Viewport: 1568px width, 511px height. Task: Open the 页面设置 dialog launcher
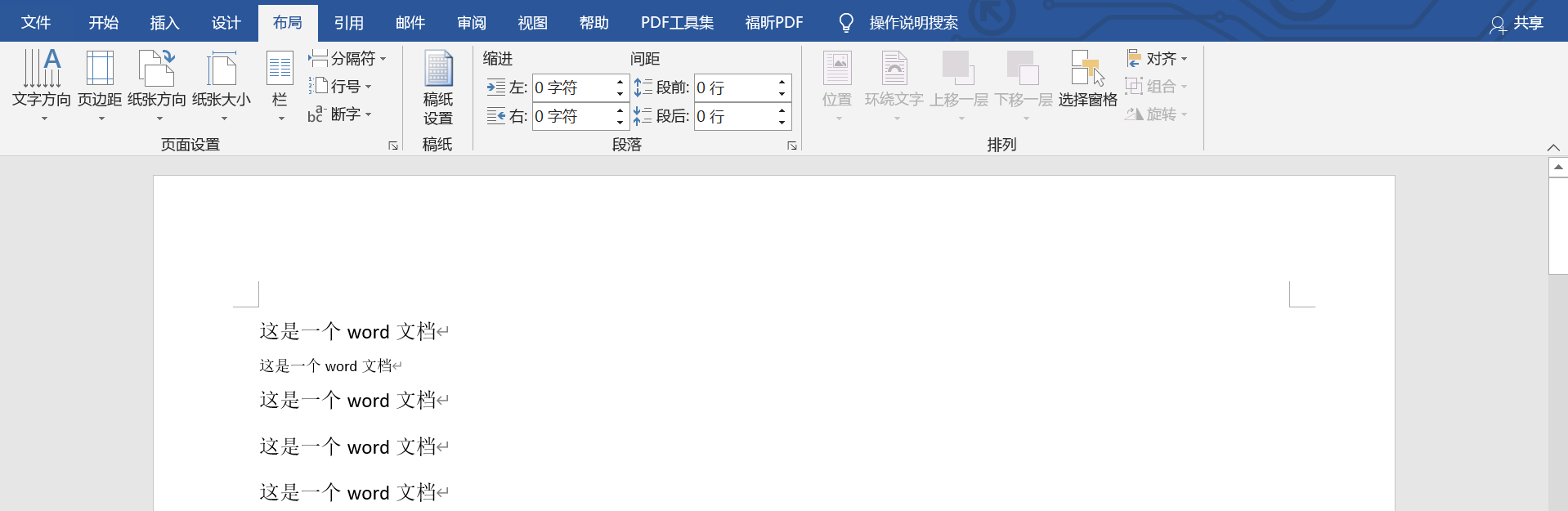pos(393,146)
